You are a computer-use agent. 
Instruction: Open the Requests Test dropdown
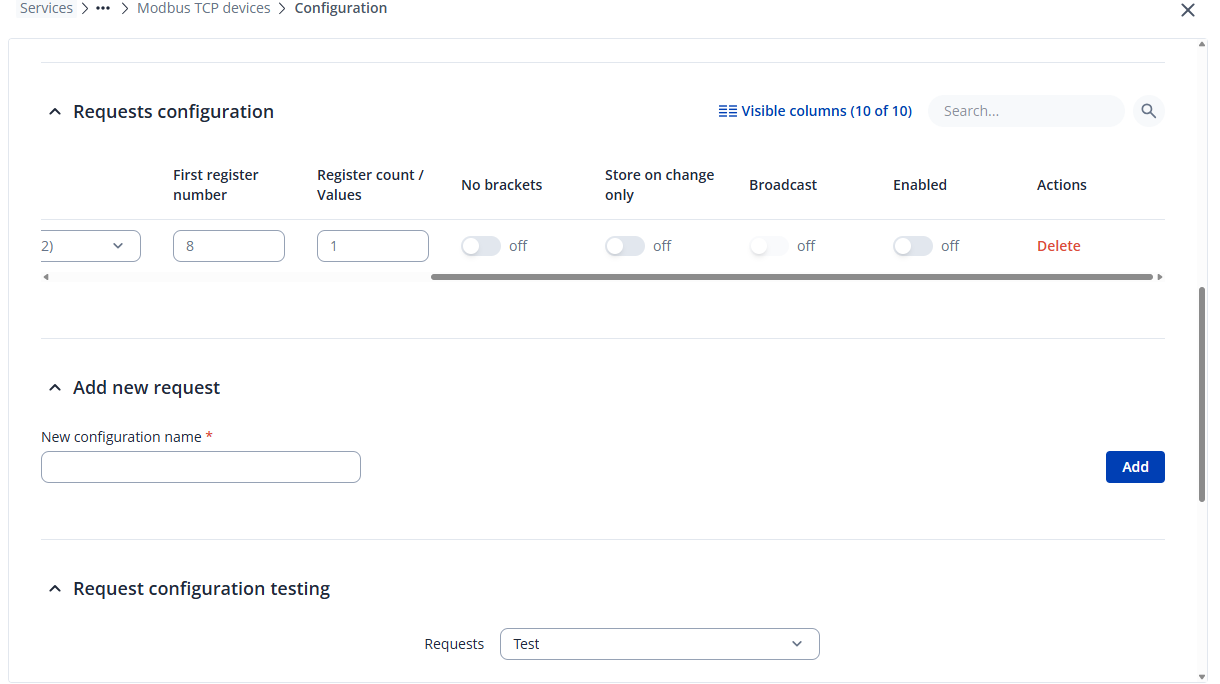pos(659,644)
